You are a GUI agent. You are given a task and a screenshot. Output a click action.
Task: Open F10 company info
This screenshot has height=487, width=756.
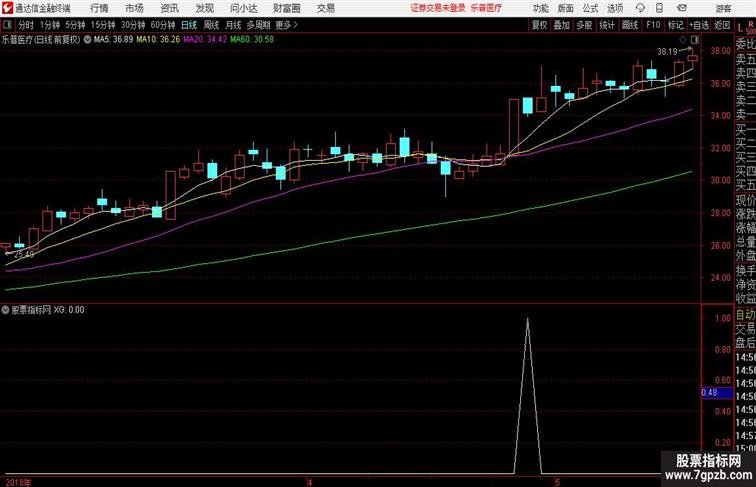click(x=653, y=25)
